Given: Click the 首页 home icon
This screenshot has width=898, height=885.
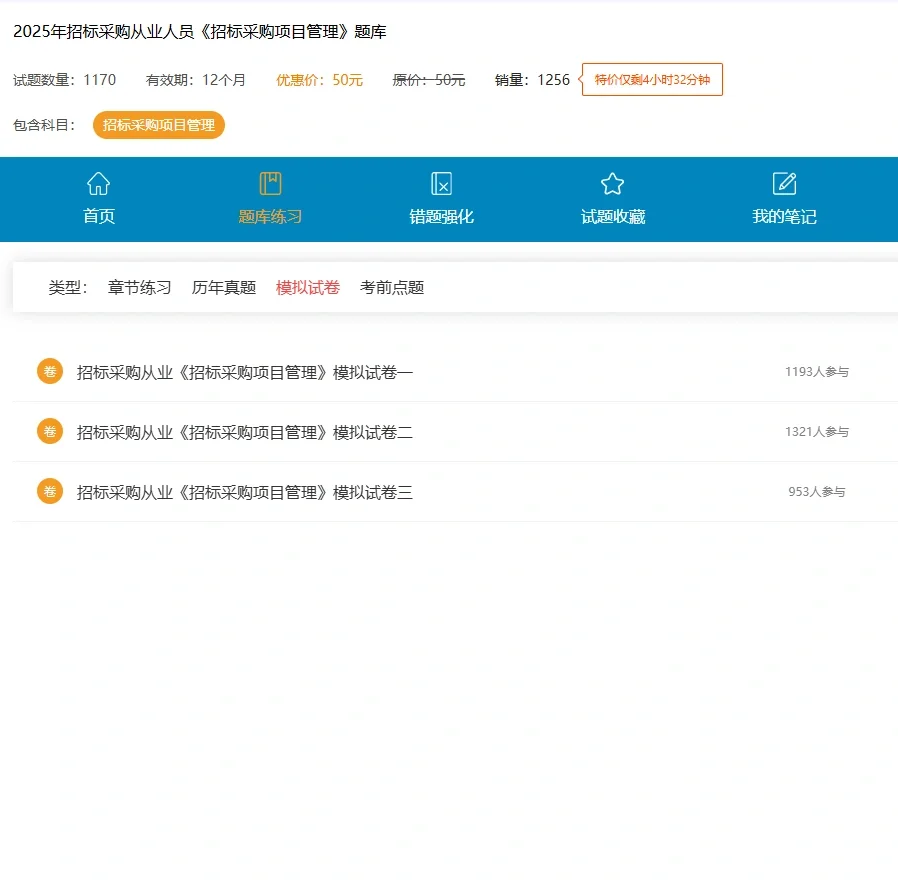Looking at the screenshot, I should click(98, 183).
